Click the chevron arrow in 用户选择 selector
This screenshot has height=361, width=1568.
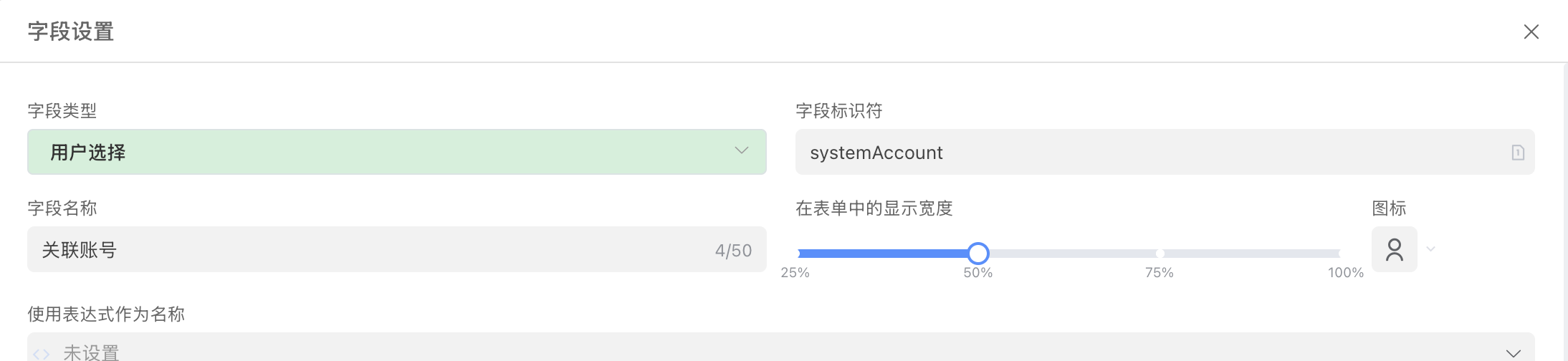click(x=741, y=150)
